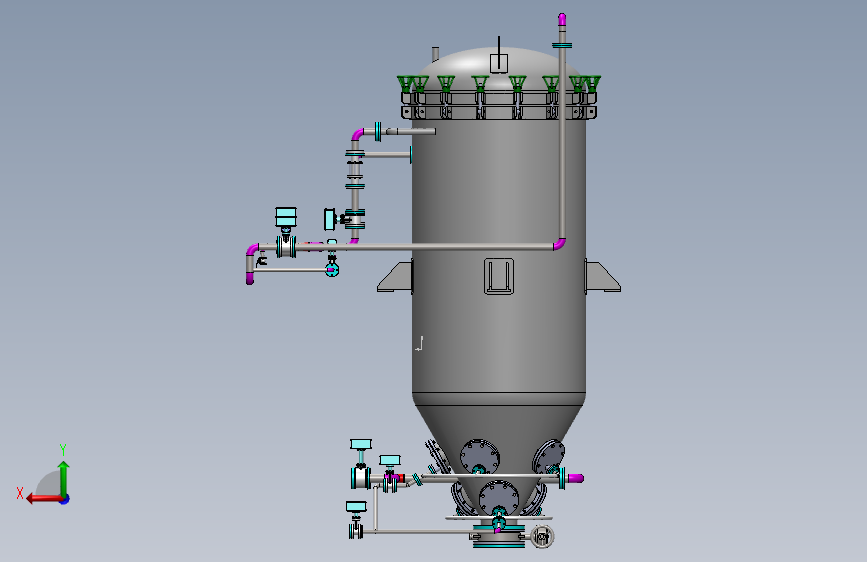Select the upper left manhole cover on cone

coord(479,456)
